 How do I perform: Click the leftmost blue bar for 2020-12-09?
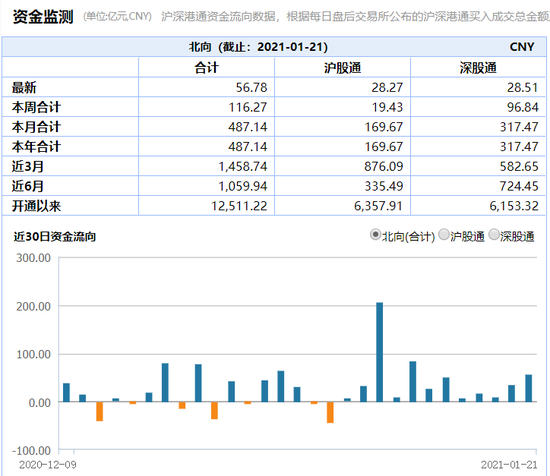point(66,393)
